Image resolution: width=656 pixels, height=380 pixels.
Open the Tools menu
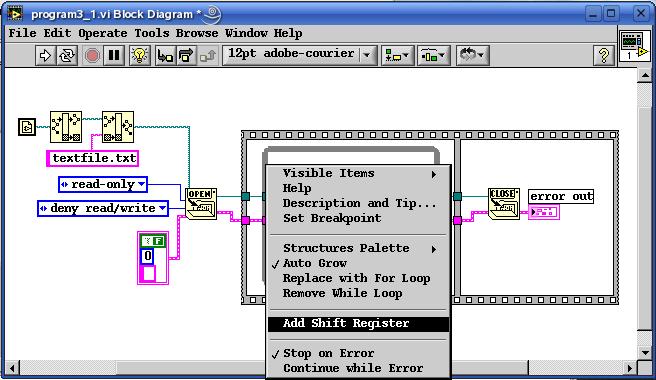pyautogui.click(x=151, y=33)
